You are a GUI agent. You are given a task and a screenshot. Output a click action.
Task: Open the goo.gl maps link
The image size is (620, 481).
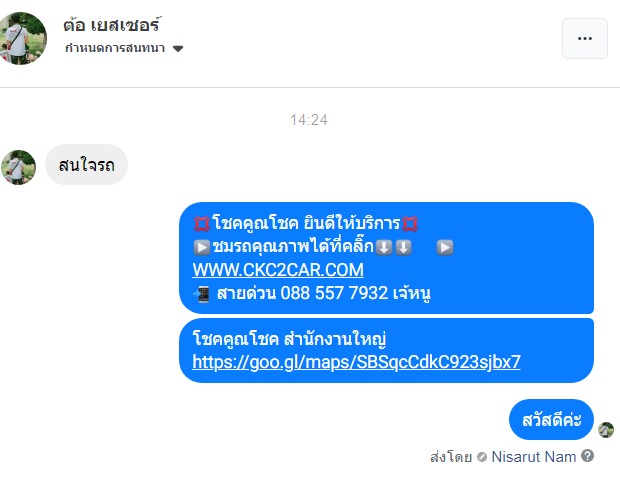356,362
